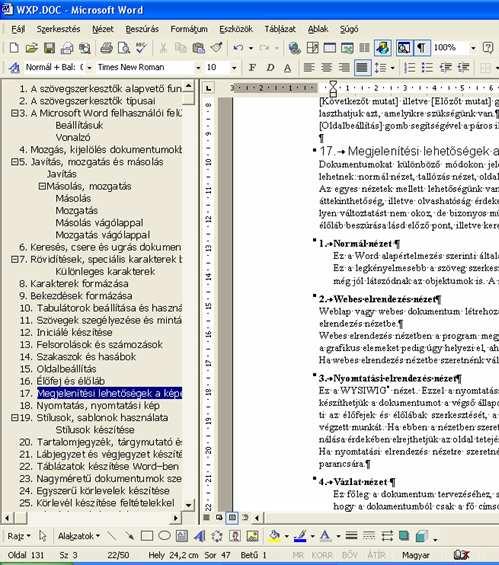Screen dimensions: 499x565
Task: Toggle bold formatting (F button)
Action: [x=252, y=67]
